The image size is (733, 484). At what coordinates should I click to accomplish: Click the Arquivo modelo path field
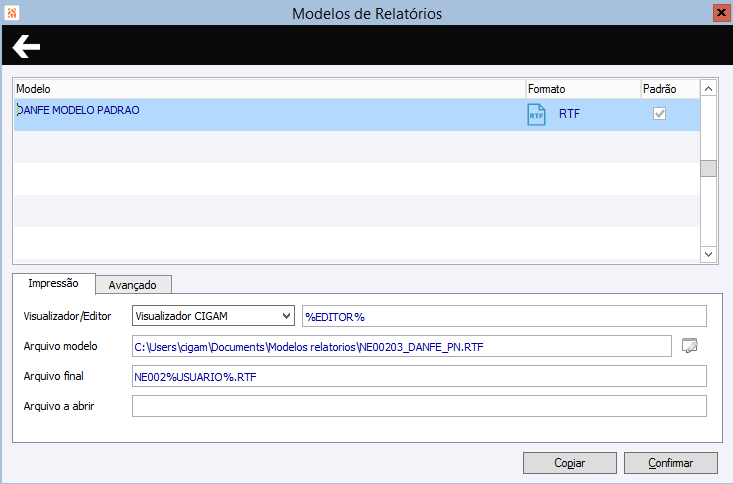coord(402,347)
